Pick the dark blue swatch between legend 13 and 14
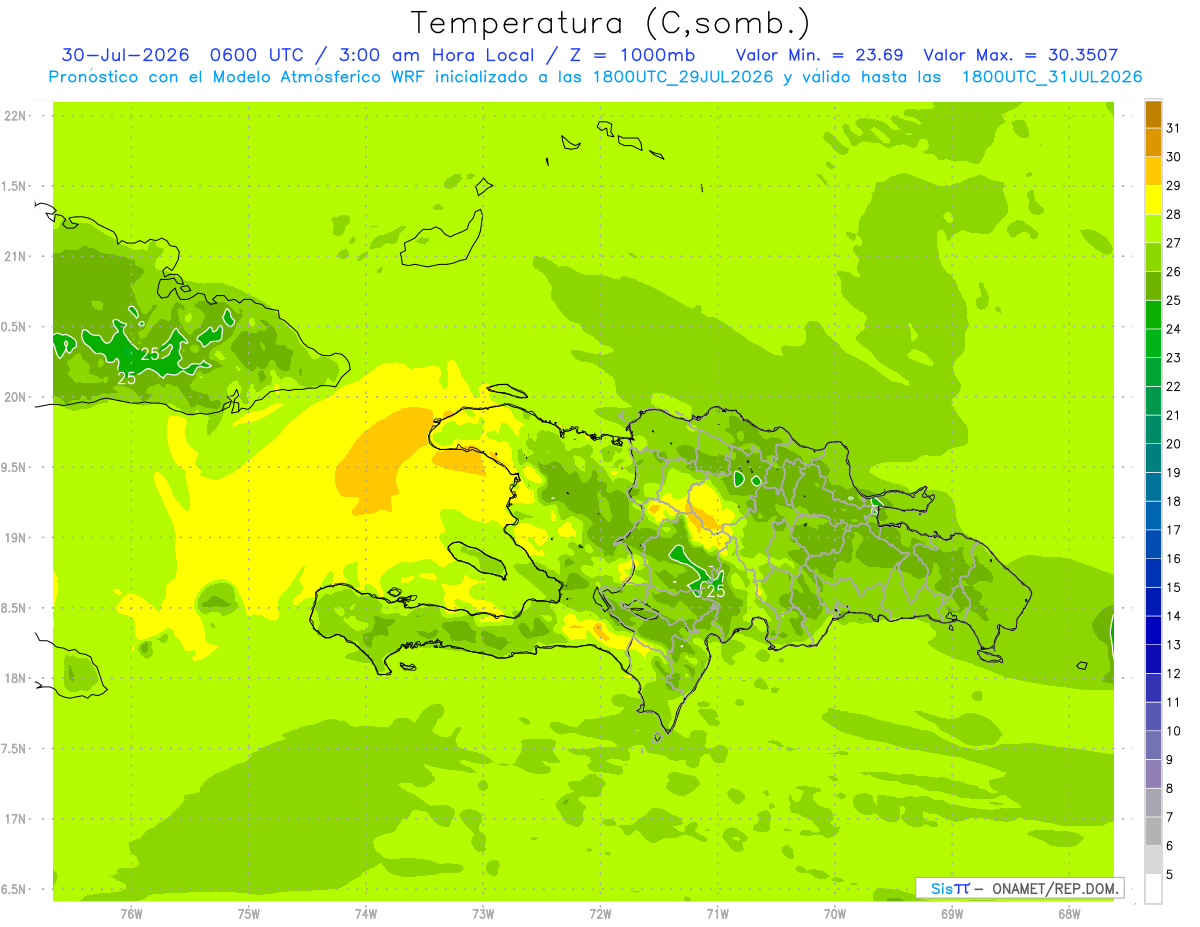 [1153, 631]
